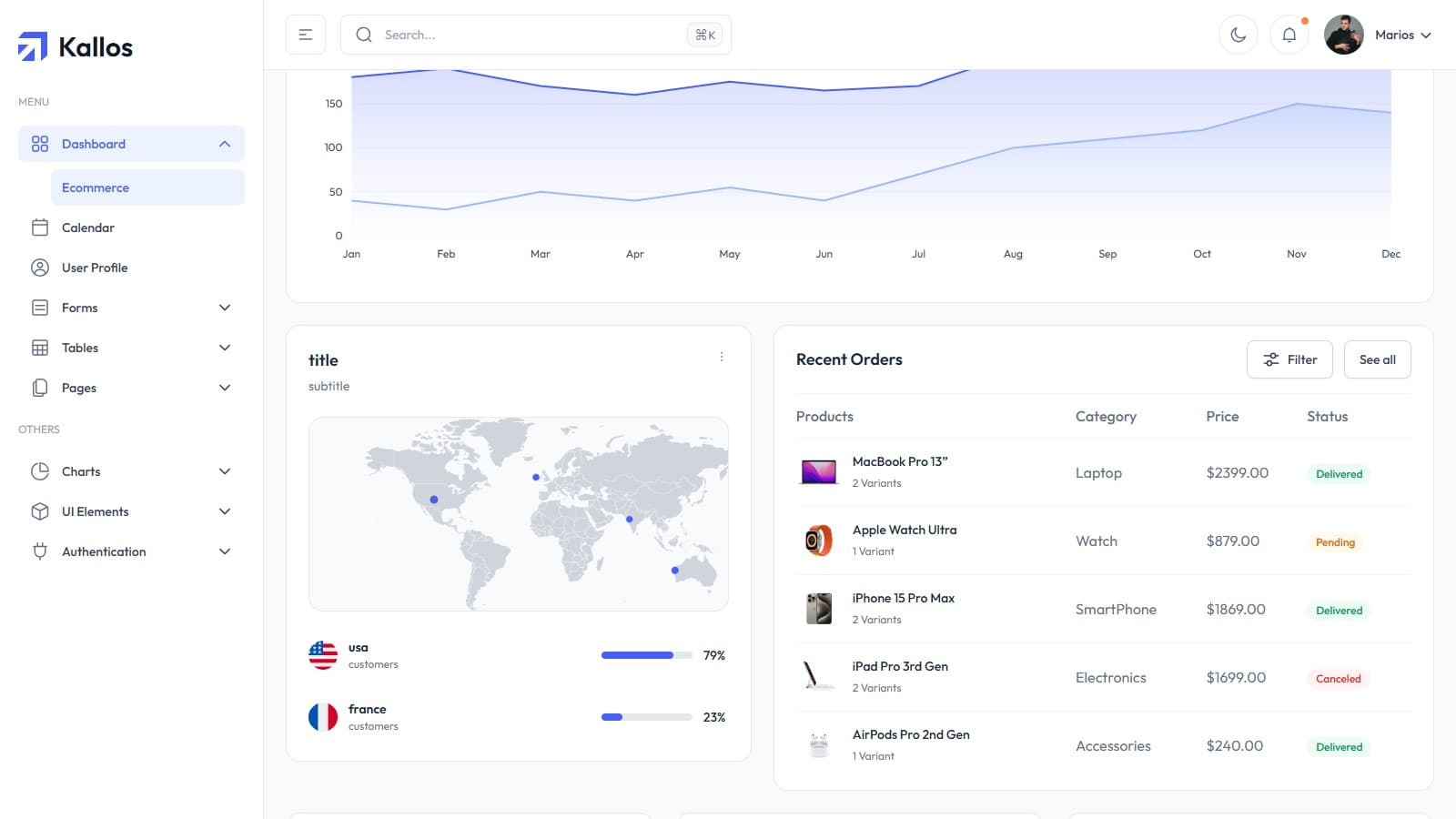The image size is (1456, 819).
Task: Click the Authentication plug icon
Action: (40, 551)
